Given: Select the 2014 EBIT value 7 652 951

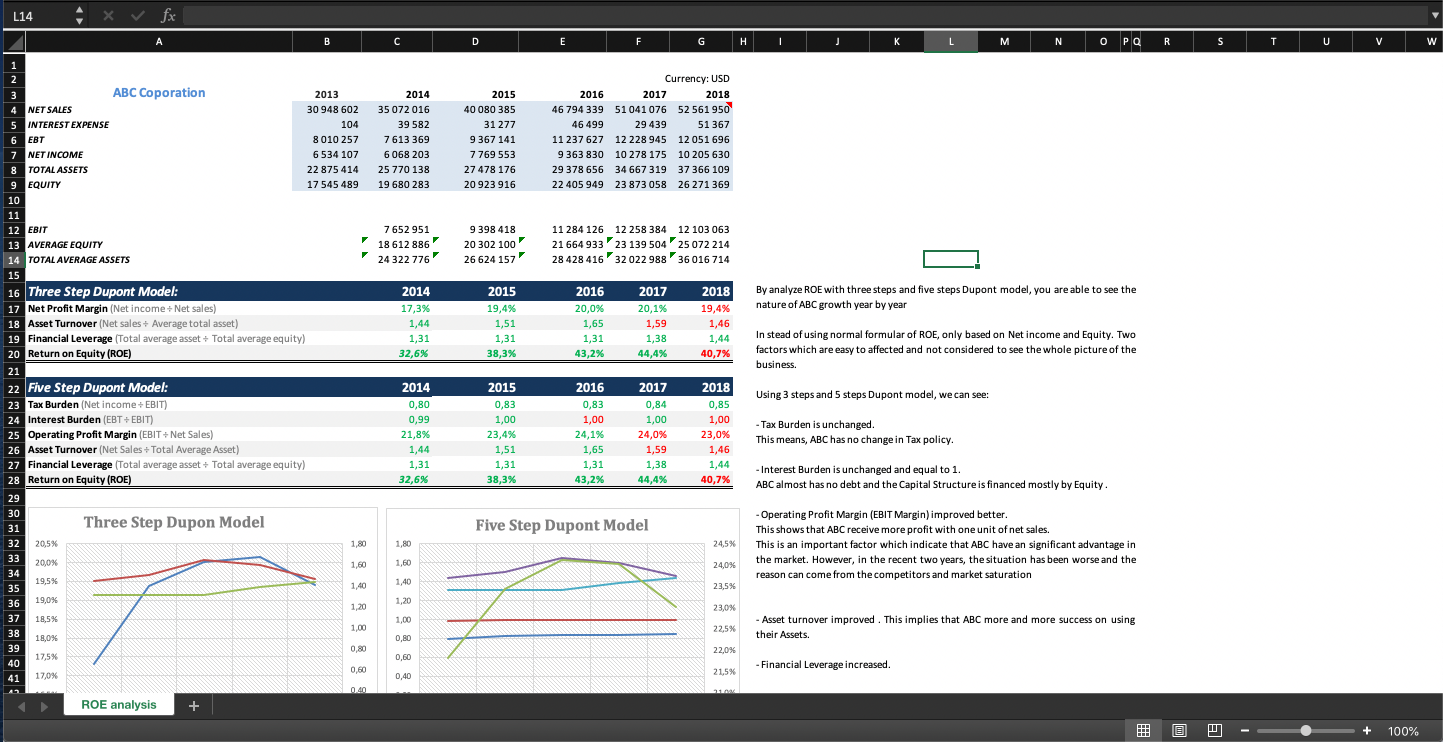Looking at the screenshot, I should (x=406, y=229).
